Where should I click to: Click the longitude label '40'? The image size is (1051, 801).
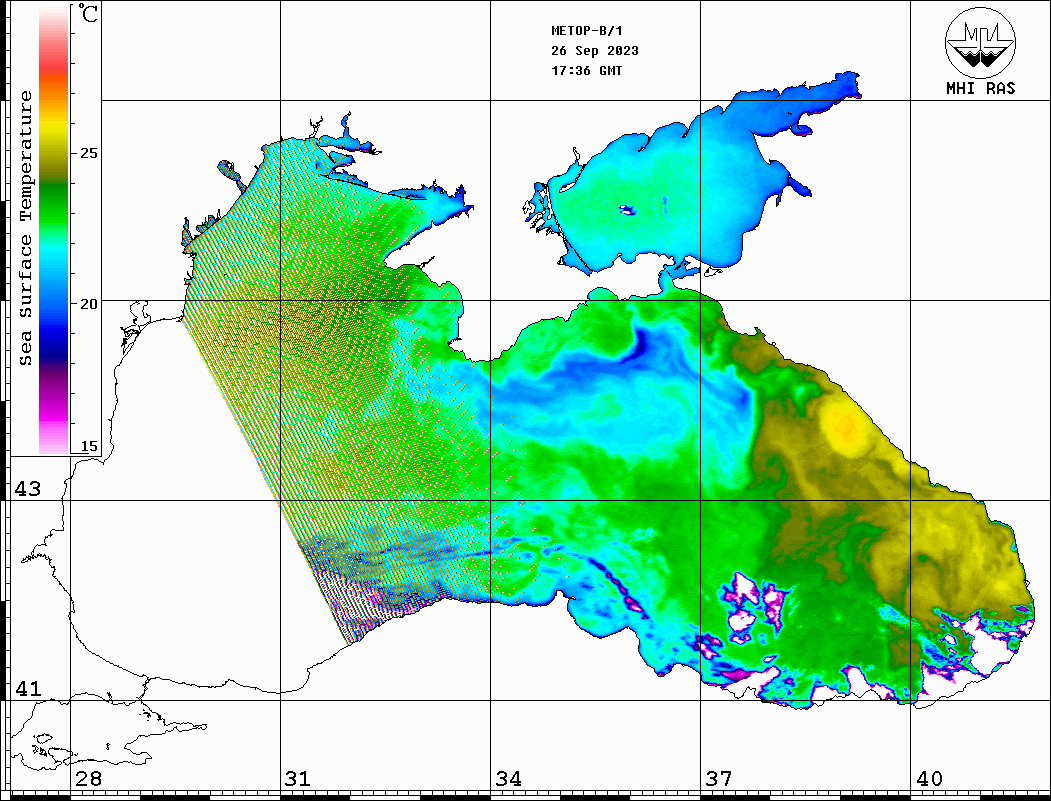pos(929,779)
